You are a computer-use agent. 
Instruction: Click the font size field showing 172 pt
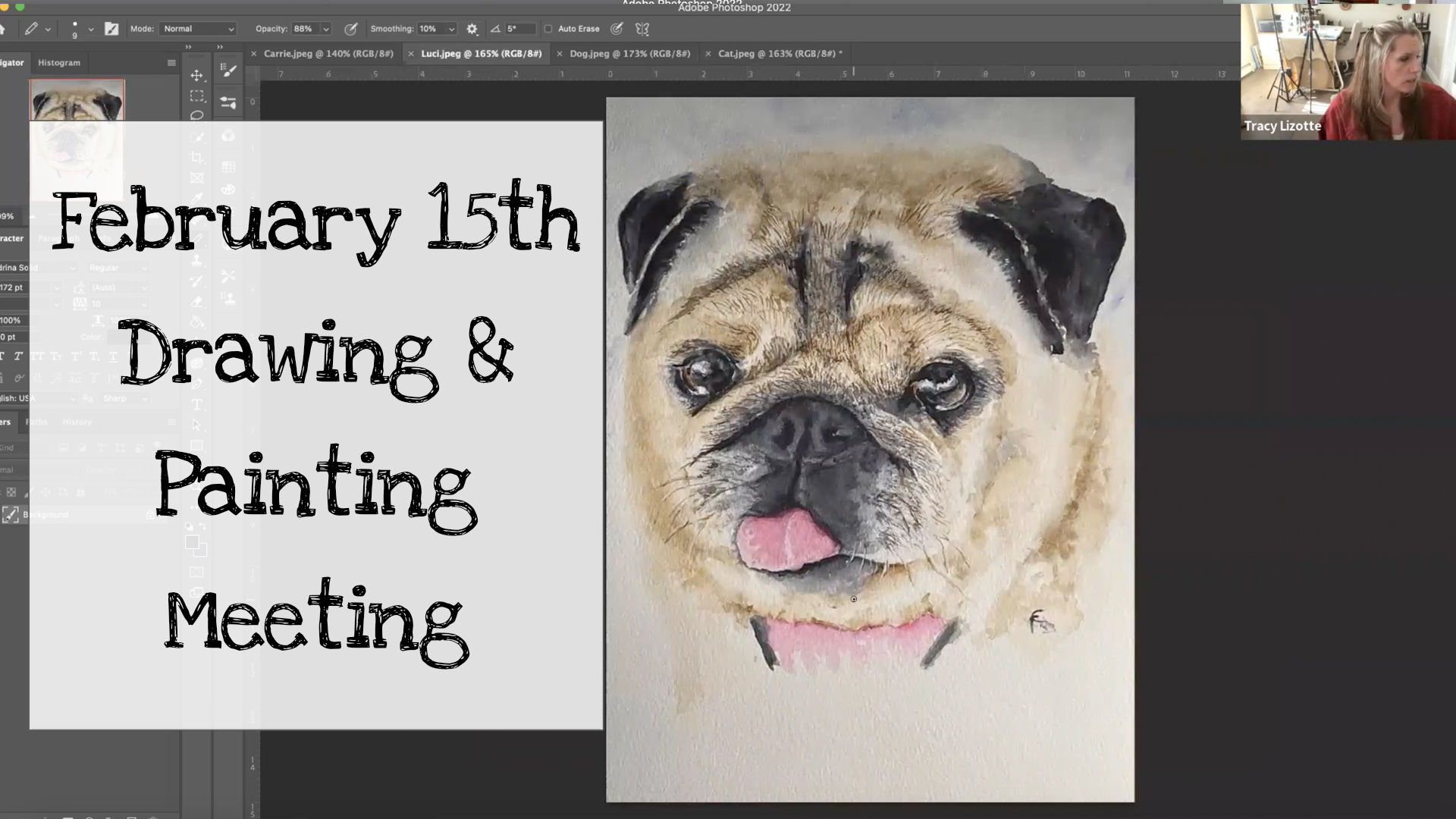pos(15,287)
